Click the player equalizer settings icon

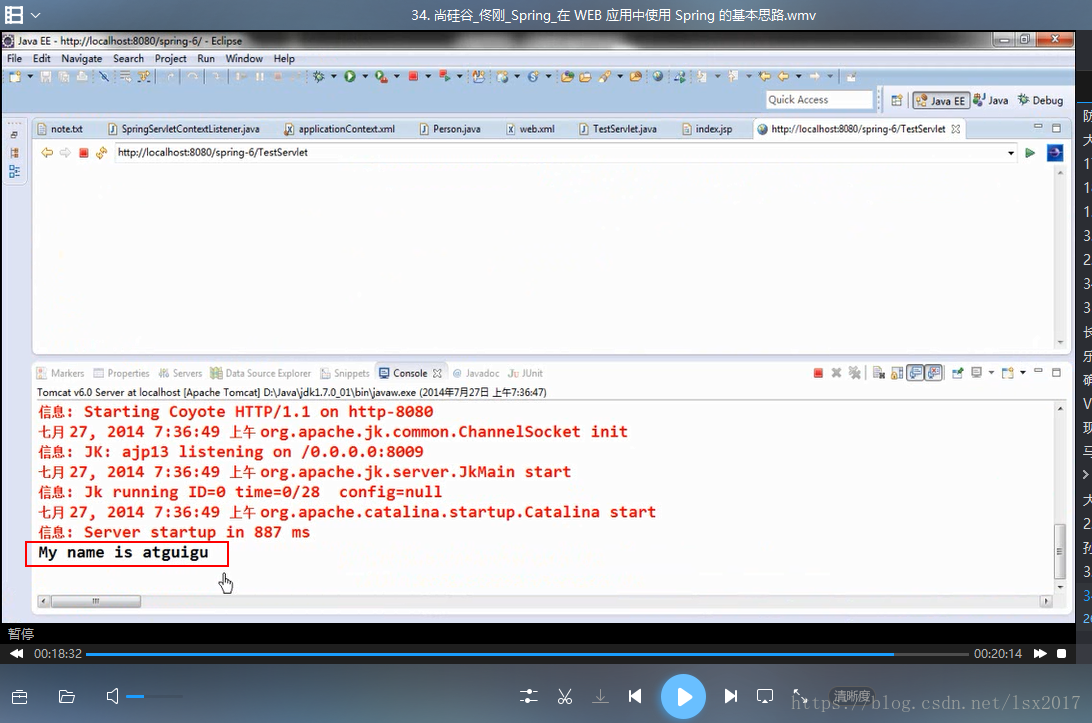[x=529, y=696]
